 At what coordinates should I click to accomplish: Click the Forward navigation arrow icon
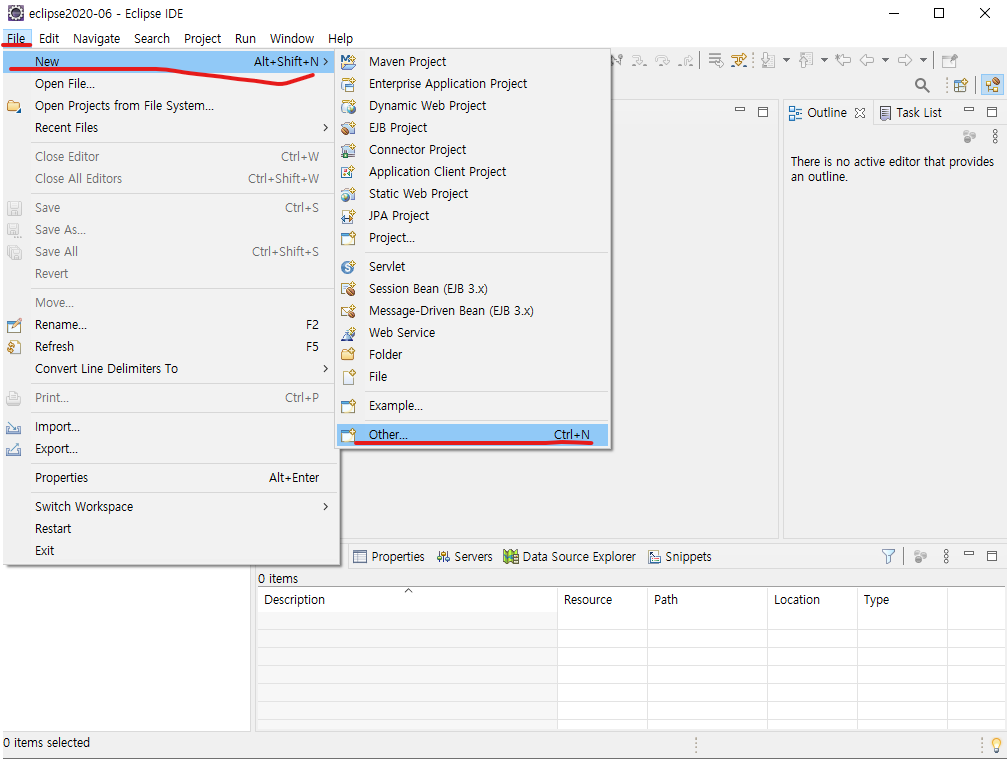(x=905, y=60)
